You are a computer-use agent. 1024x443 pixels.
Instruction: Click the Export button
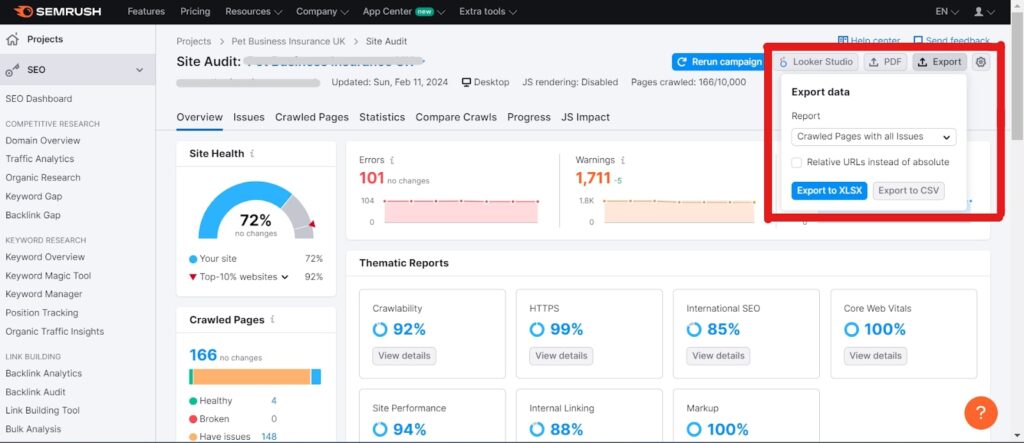point(939,62)
